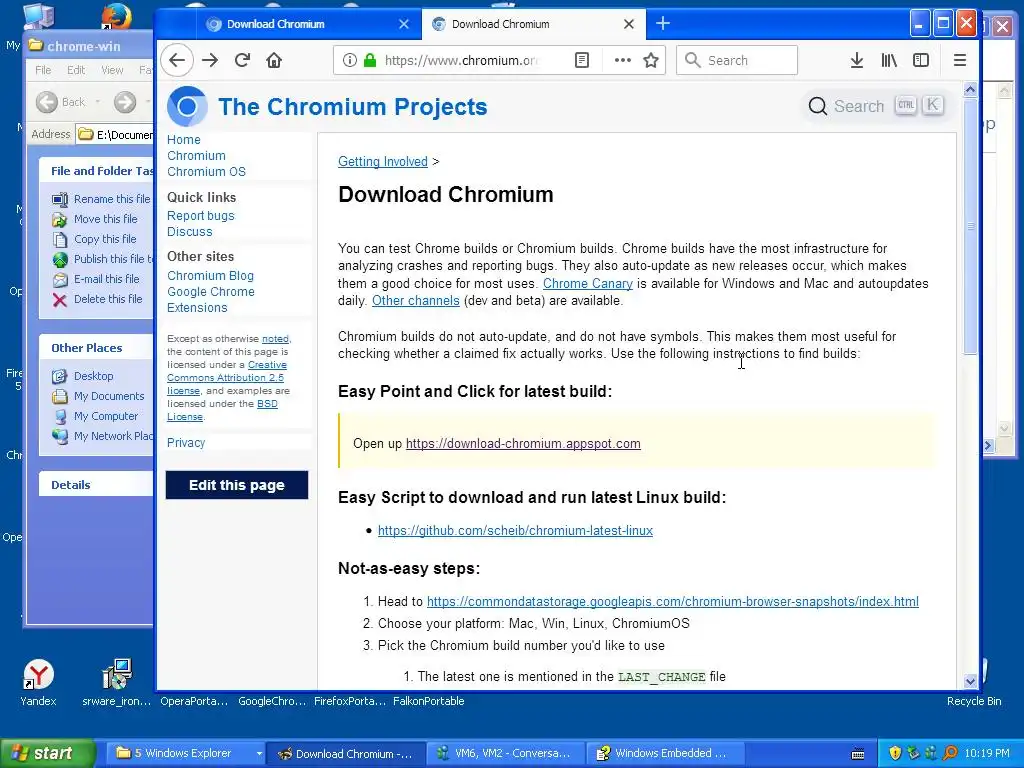Click the Firefox URL address field
This screenshot has width=1024, height=768.
462,60
